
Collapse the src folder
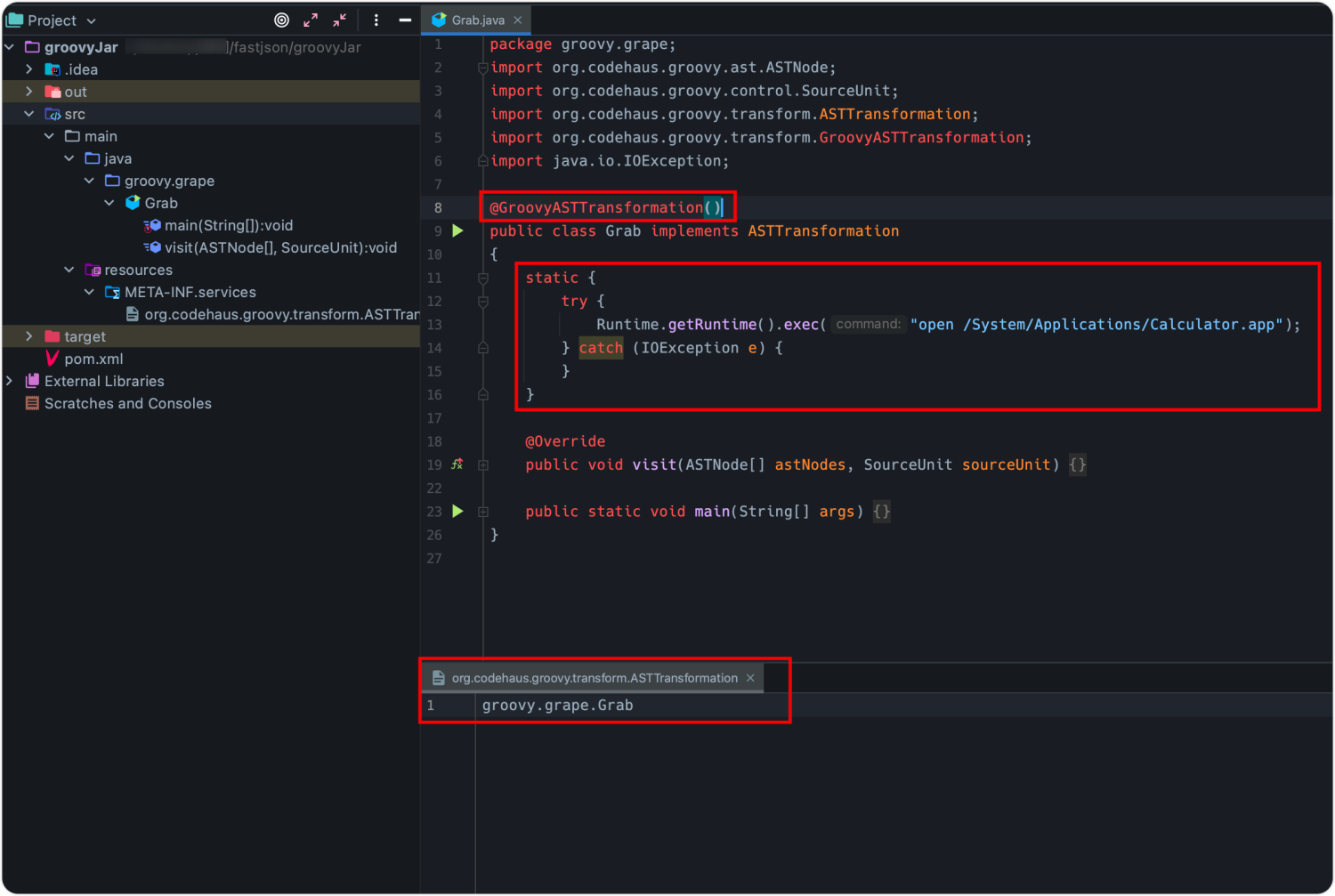[x=29, y=114]
